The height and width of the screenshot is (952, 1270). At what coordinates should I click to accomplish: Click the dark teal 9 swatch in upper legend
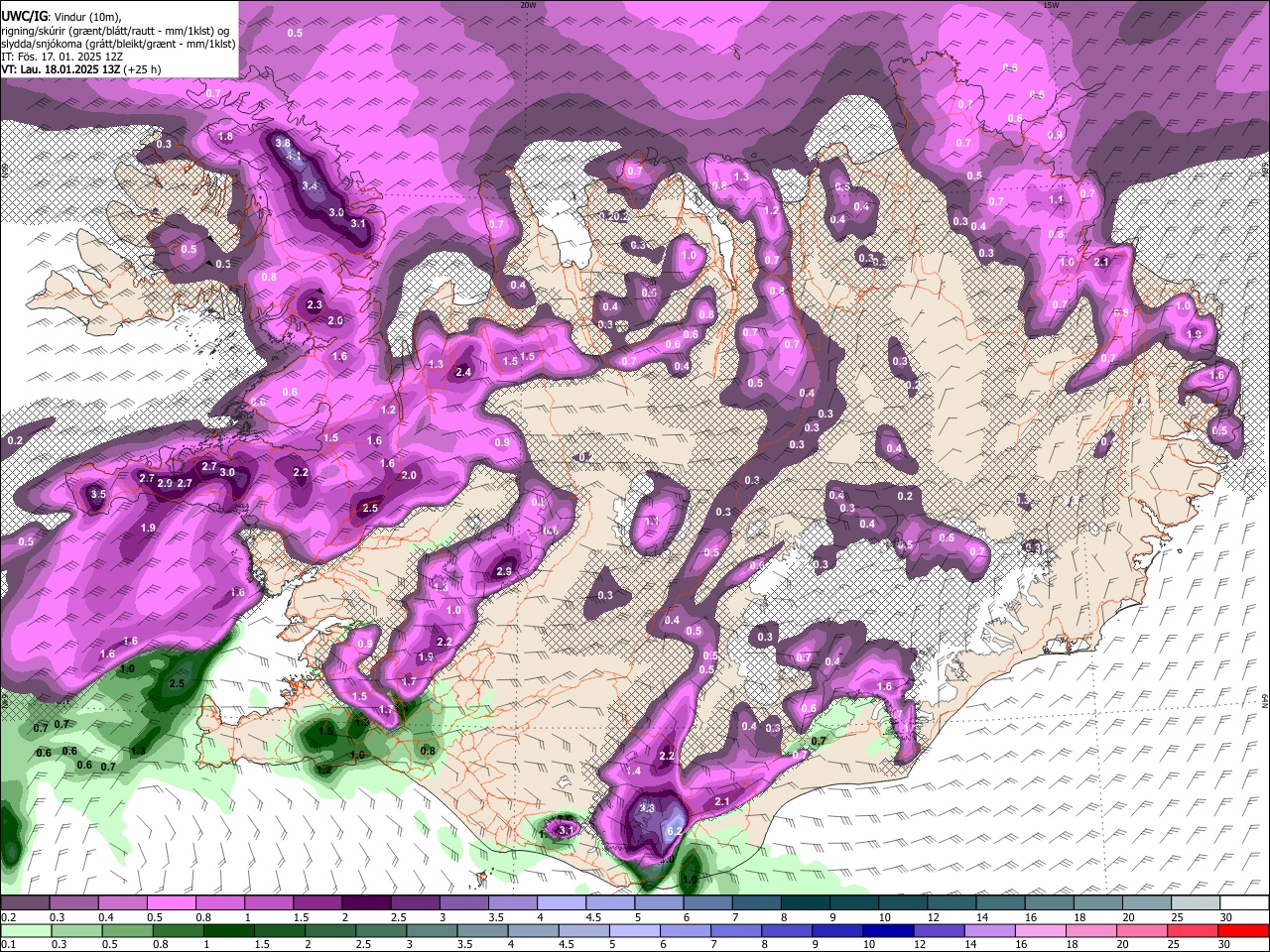click(x=853, y=902)
